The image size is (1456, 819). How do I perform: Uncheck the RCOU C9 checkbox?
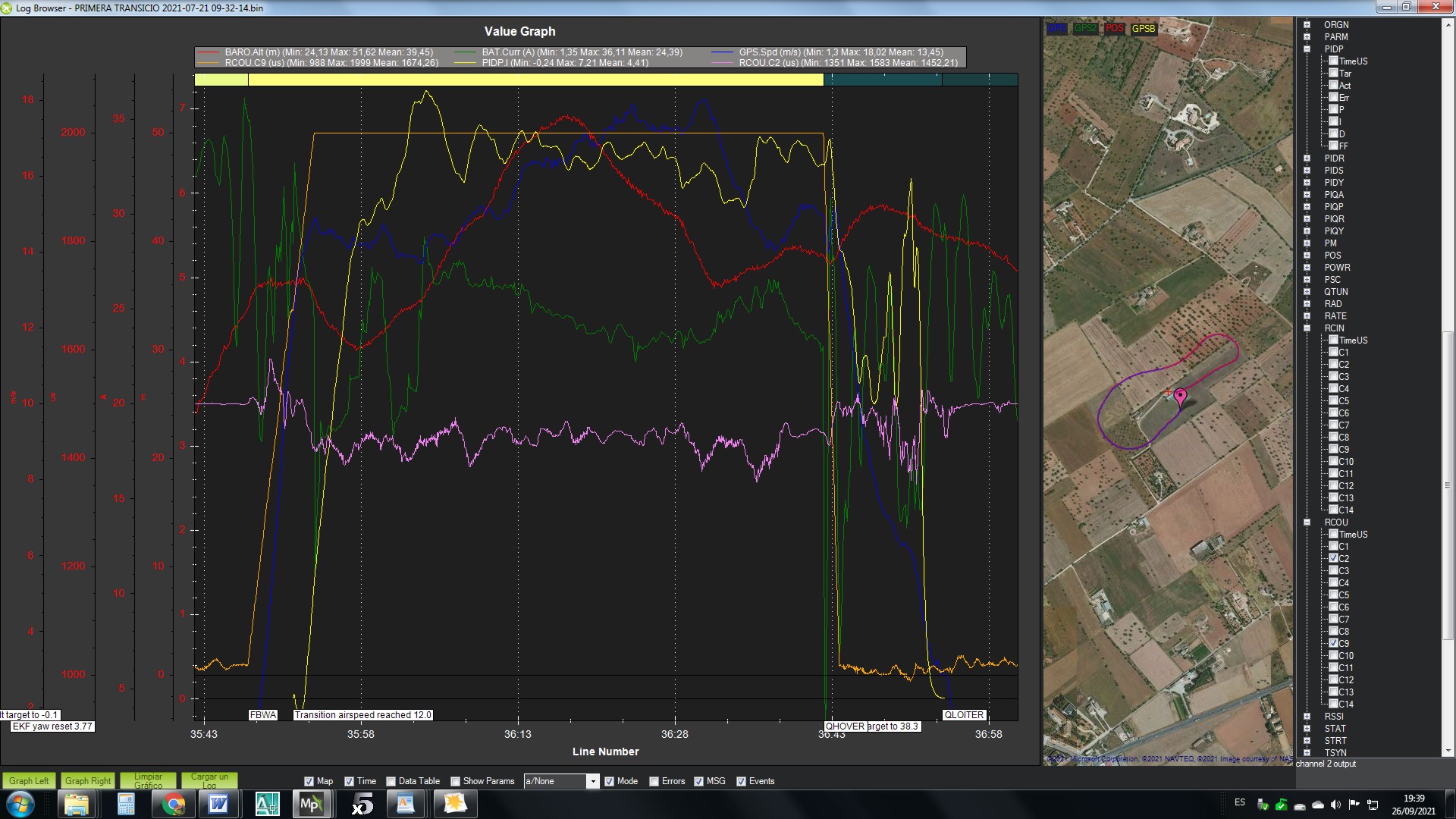point(1333,643)
